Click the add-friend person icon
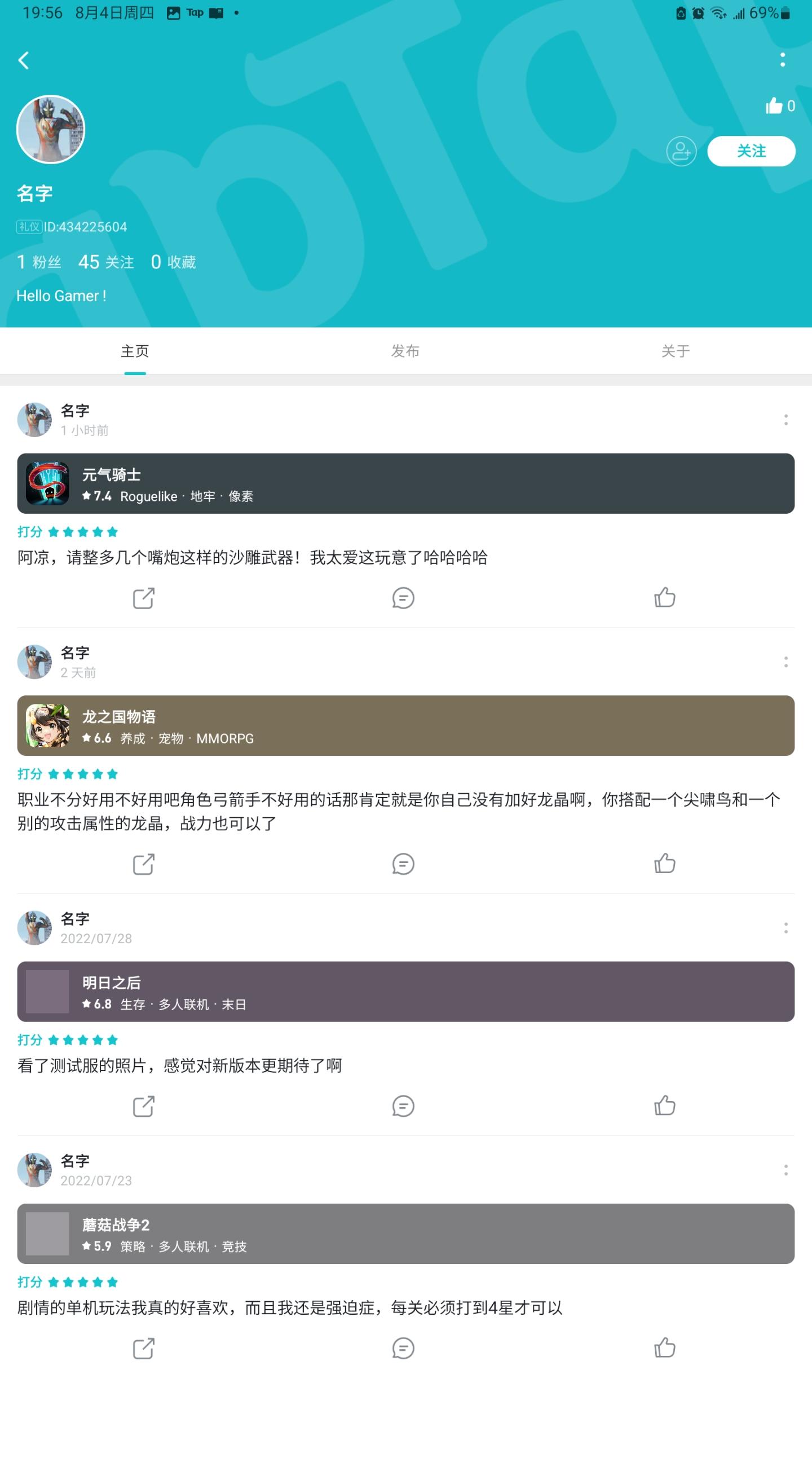 [x=681, y=151]
